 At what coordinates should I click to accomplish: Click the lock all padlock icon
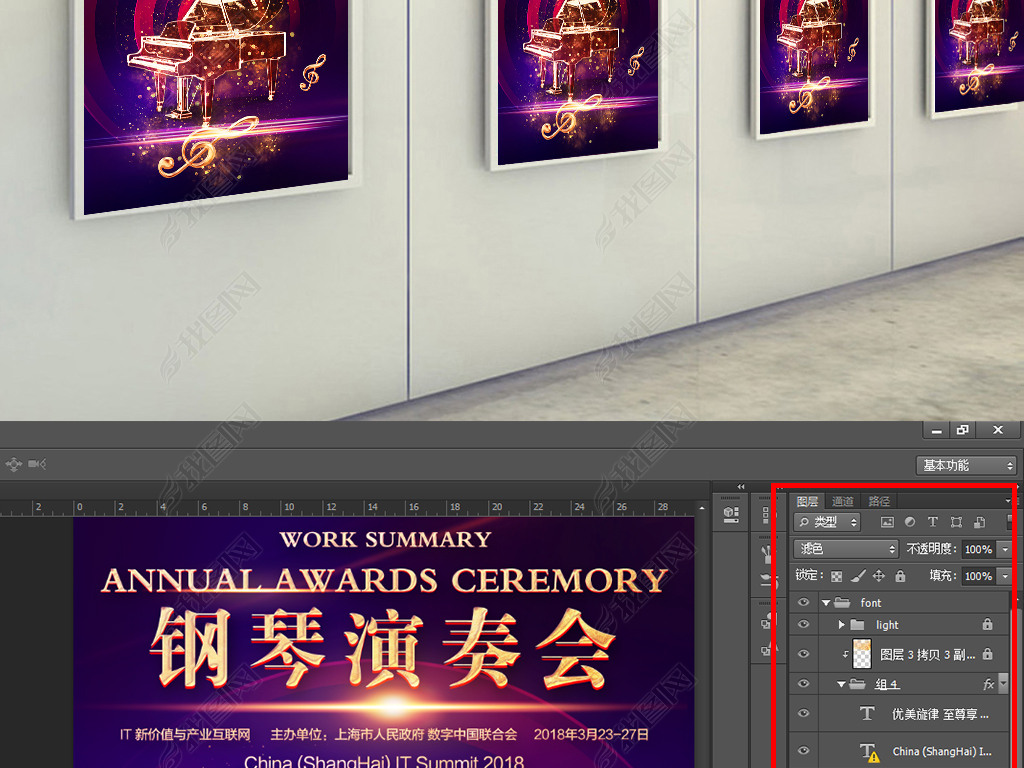(x=900, y=576)
